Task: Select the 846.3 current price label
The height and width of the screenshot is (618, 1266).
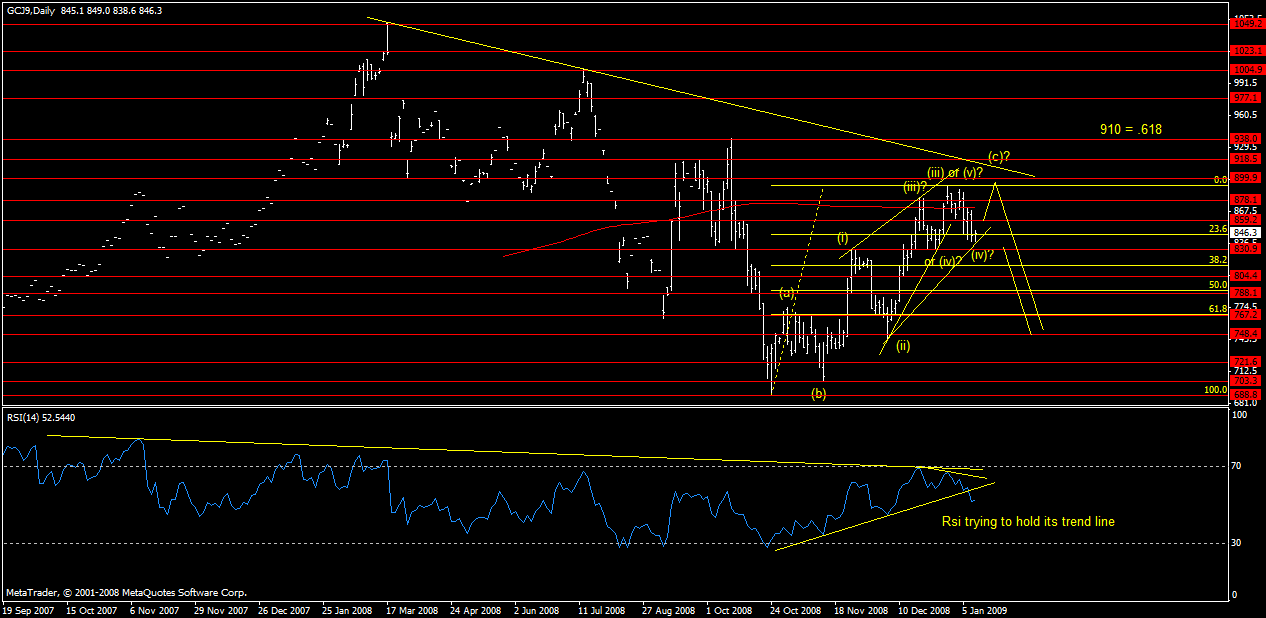Action: [1246, 232]
